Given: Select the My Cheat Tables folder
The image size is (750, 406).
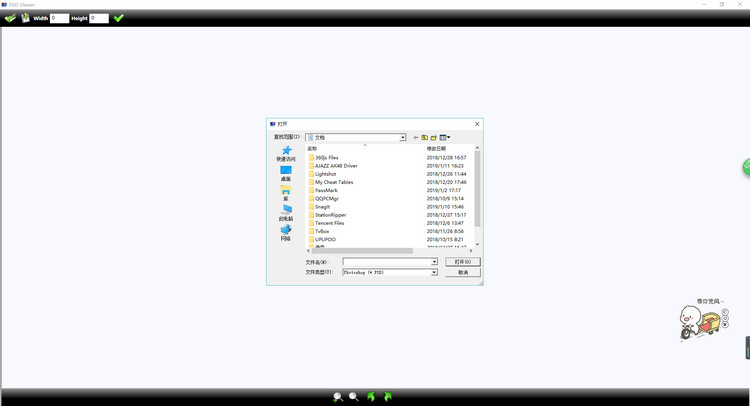Looking at the screenshot, I should [x=331, y=182].
